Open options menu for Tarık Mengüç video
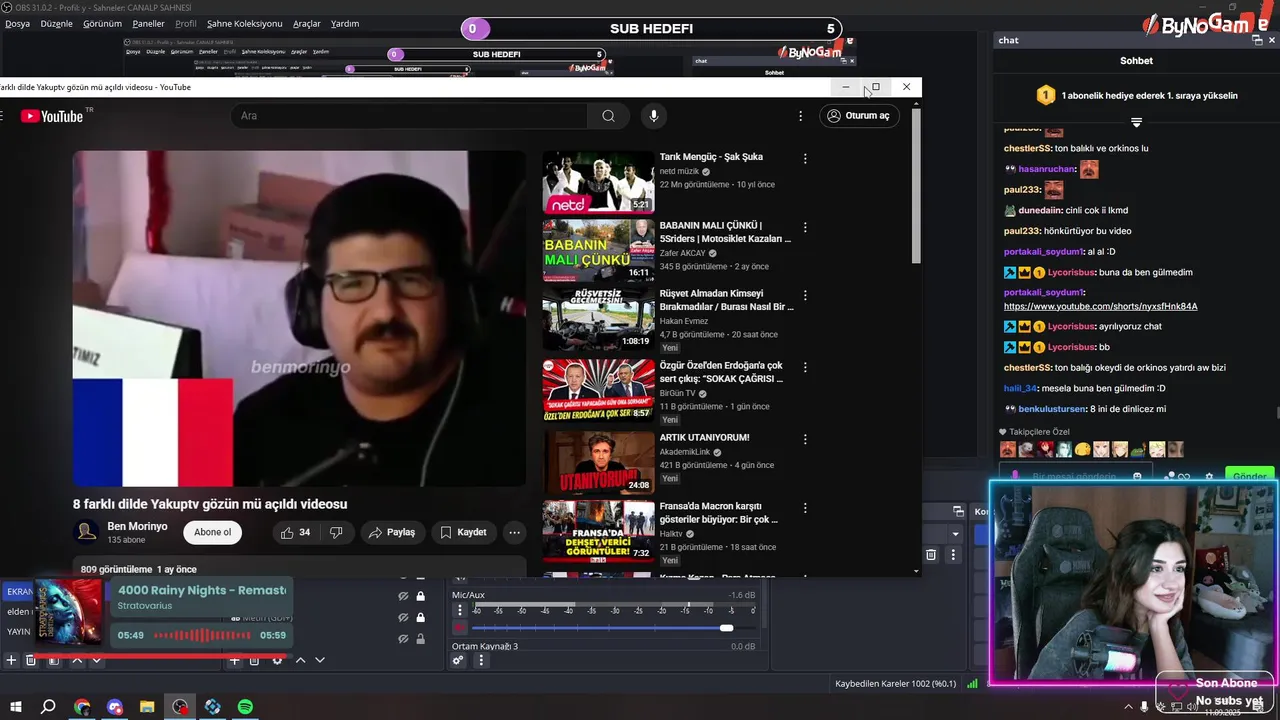The width and height of the screenshot is (1280, 720). (x=805, y=158)
